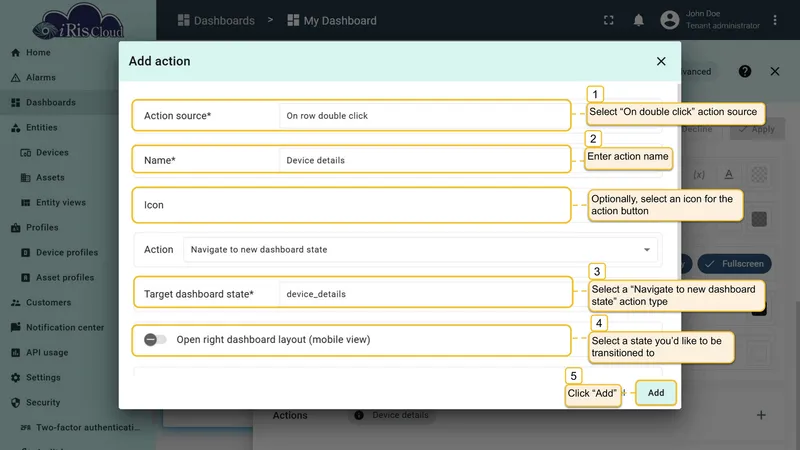Close the Add action dialog
This screenshot has width=800, height=450.
pos(661,61)
